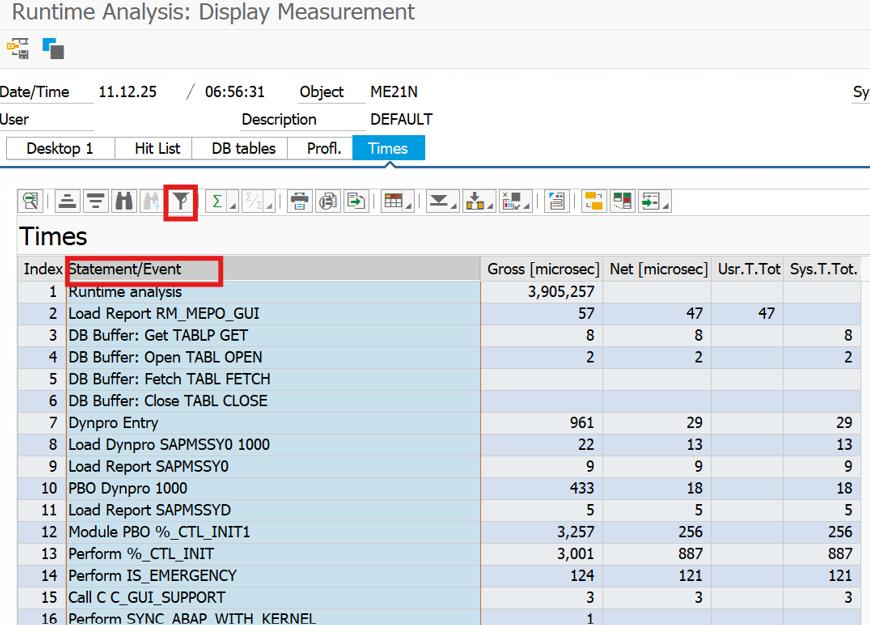This screenshot has width=870, height=625.
Task: Select the Statement/Event column header
Action: pyautogui.click(x=273, y=269)
